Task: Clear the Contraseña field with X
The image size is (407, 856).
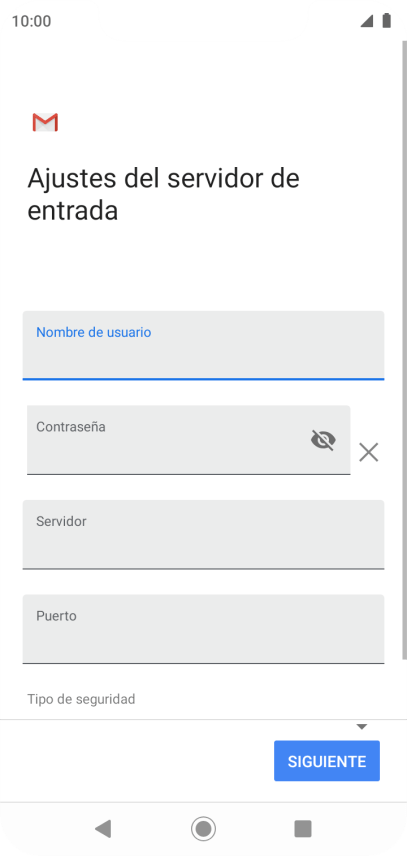Action: tap(369, 452)
